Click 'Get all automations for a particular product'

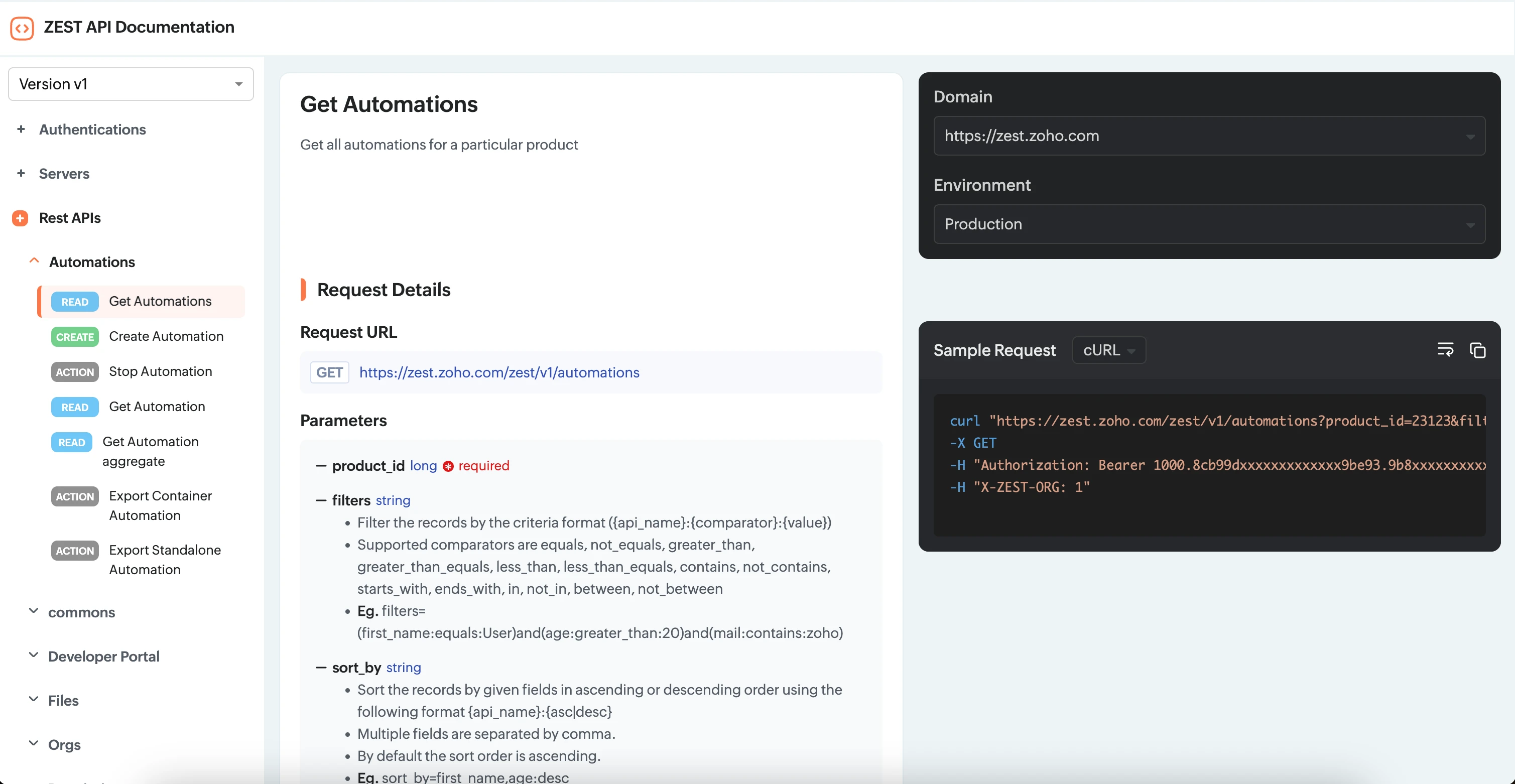pyautogui.click(x=439, y=145)
